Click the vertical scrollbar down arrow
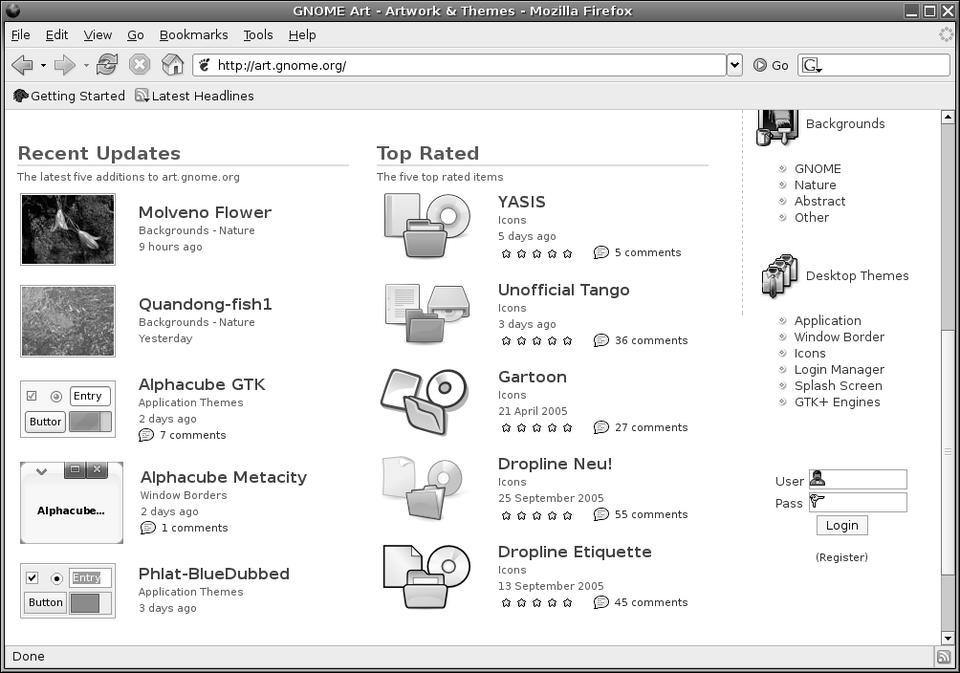This screenshot has height=673, width=960. click(948, 638)
